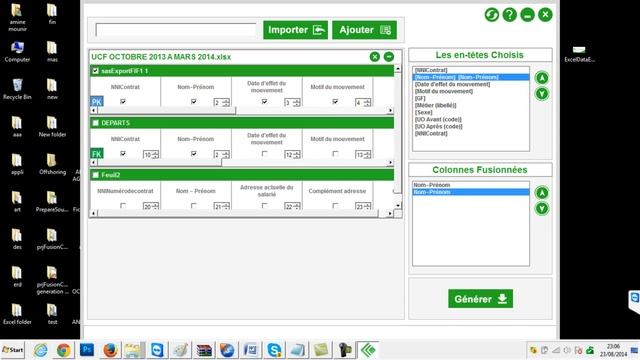Screen dimensions: 640x360
Task: Adjust the DEPARTS Date d'effet spinner showing 12
Action: [292, 155]
